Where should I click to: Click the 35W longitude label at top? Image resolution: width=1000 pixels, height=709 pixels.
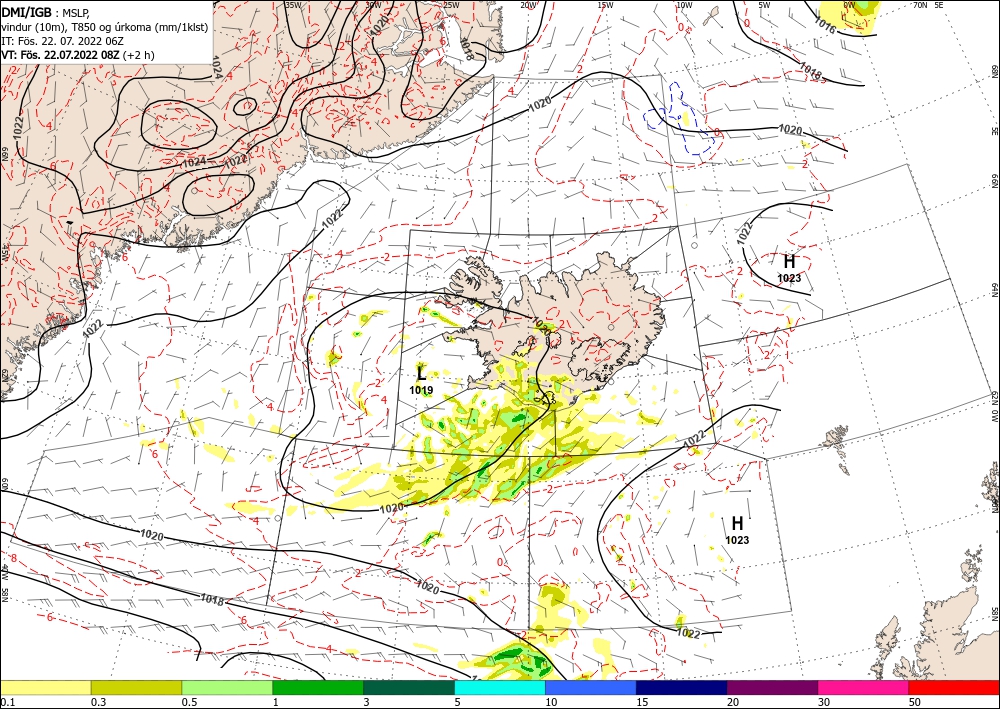[293, 5]
